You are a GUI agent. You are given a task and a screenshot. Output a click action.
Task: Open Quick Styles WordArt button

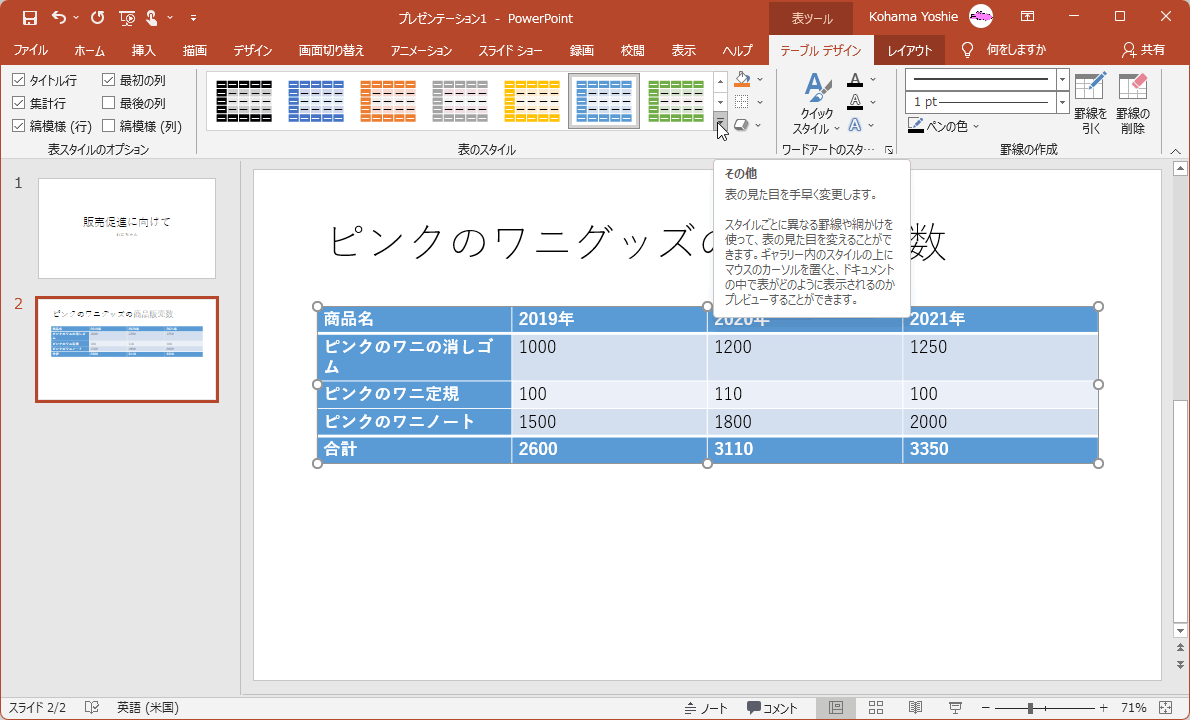[x=816, y=104]
